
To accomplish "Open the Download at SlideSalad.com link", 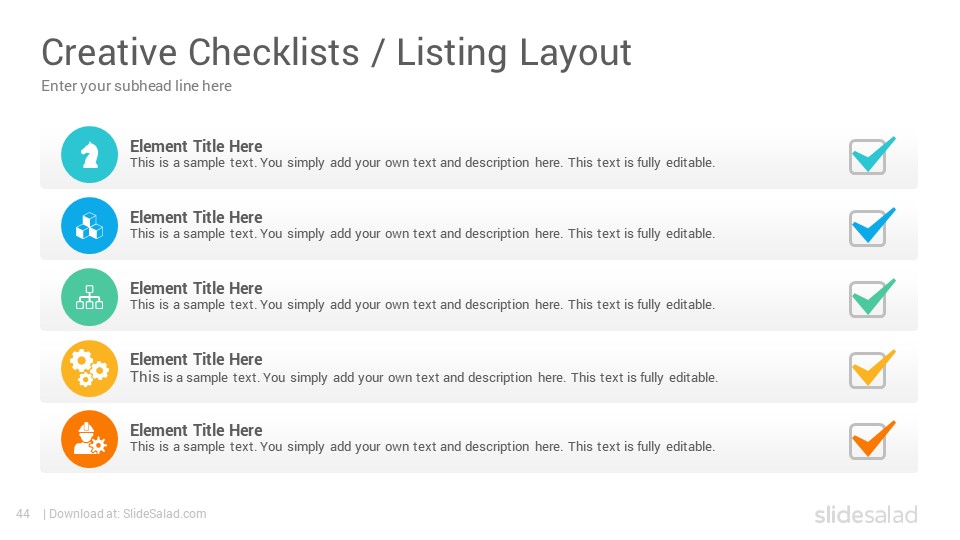I will (127, 514).
